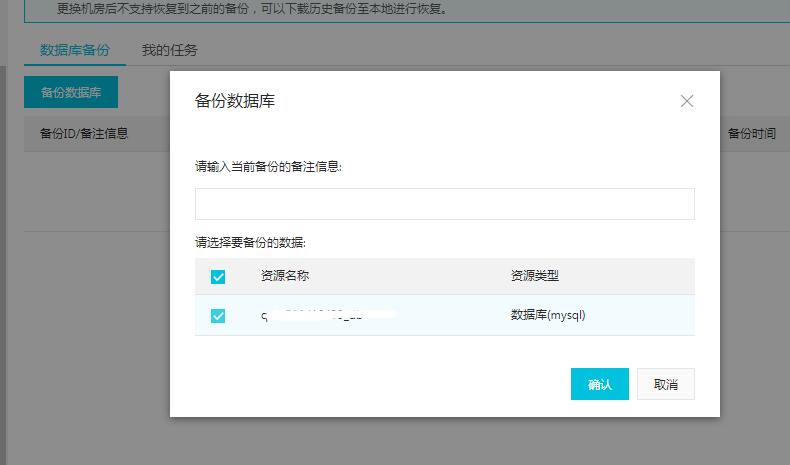This screenshot has width=790, height=465.
Task: Open the 我的任务 tab
Action: 169,50
